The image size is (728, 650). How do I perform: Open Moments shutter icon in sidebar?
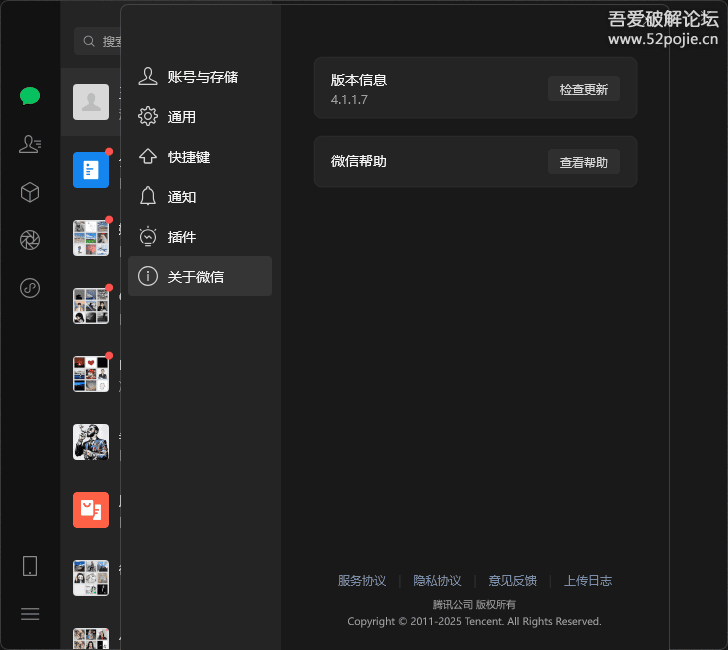coord(30,240)
